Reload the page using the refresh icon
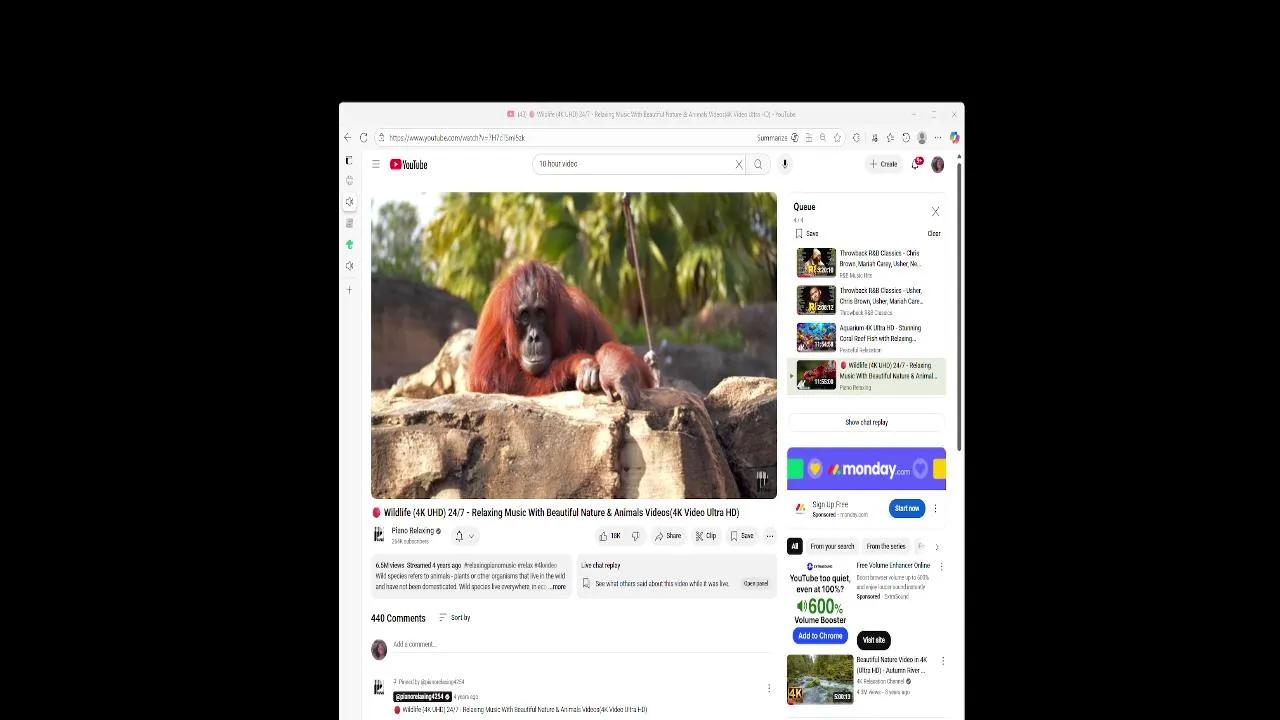 (x=364, y=138)
